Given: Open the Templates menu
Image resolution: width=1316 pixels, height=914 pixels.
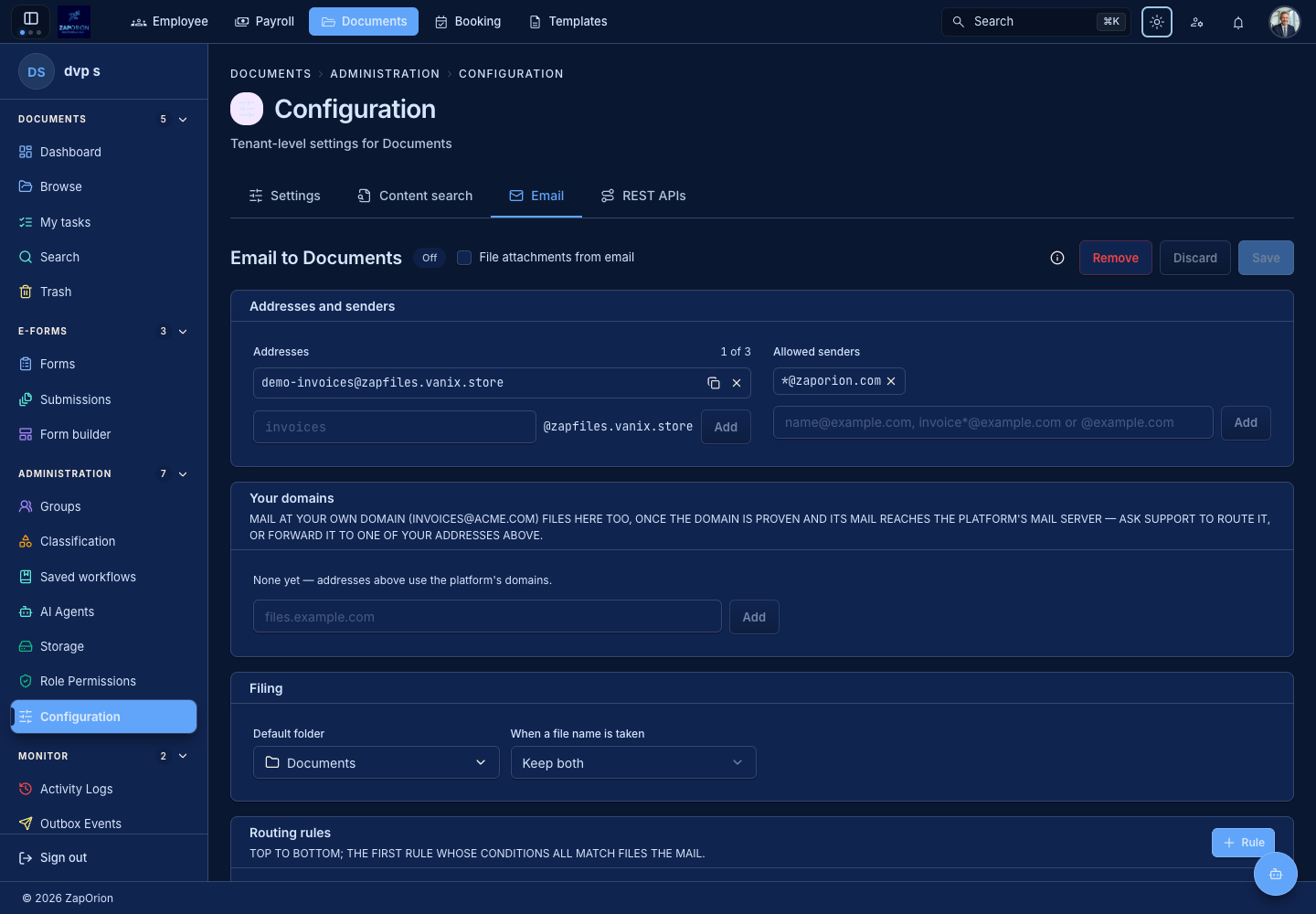Looking at the screenshot, I should click(x=568, y=21).
